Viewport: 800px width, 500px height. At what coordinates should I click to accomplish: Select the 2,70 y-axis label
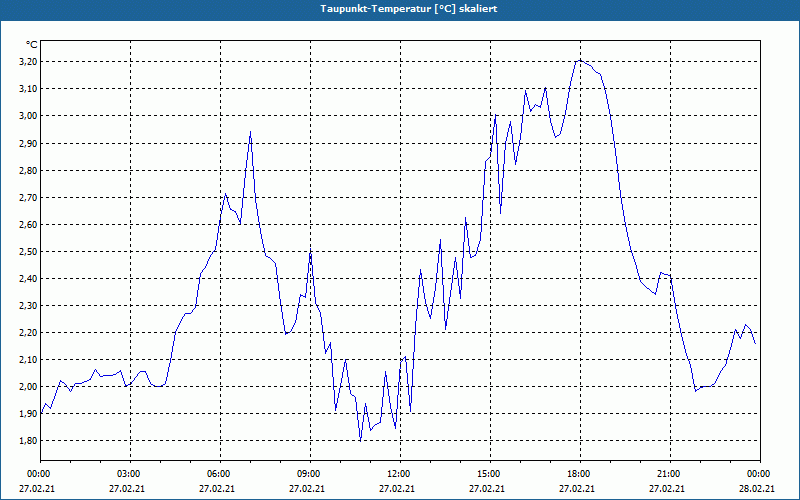28,197
